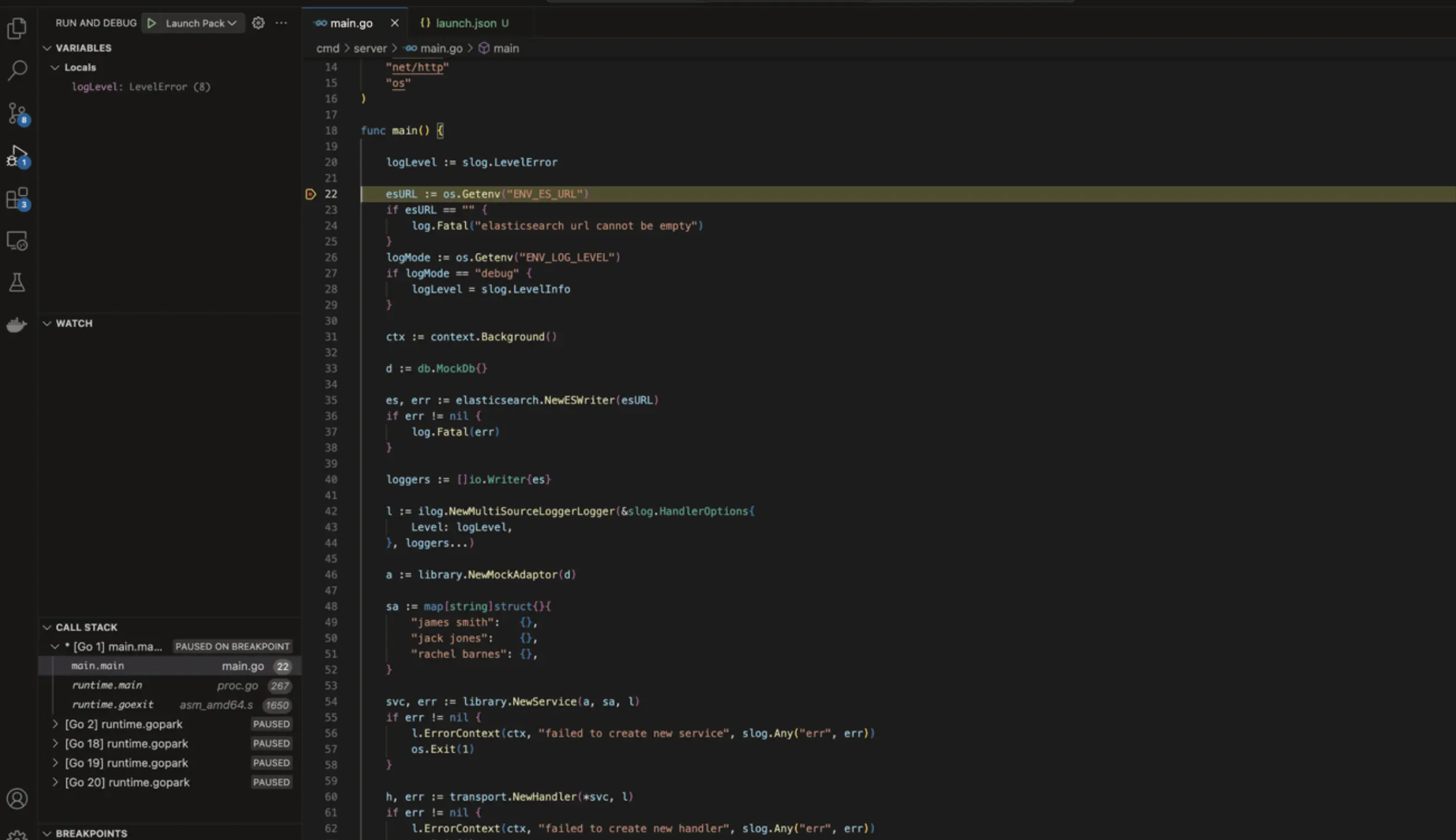Screen dimensions: 1456x840
Task: Click cmd in the breadcrumb path
Action: click(327, 48)
